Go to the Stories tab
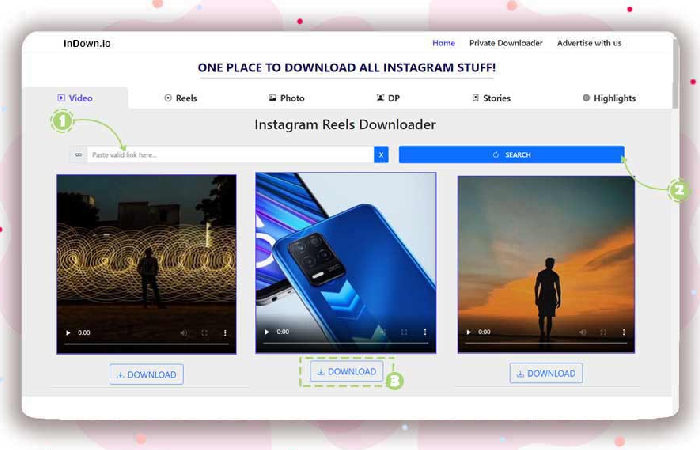 coord(492,98)
